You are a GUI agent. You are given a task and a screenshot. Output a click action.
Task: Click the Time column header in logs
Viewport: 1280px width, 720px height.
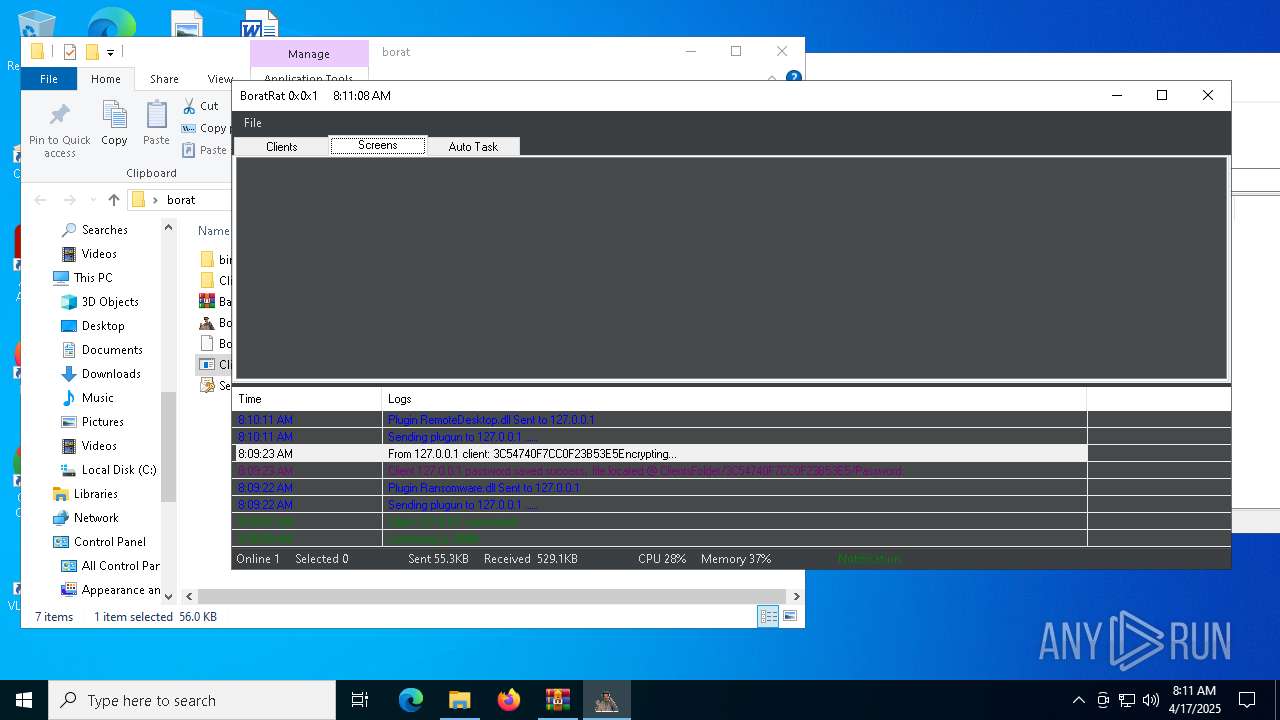[x=306, y=399]
